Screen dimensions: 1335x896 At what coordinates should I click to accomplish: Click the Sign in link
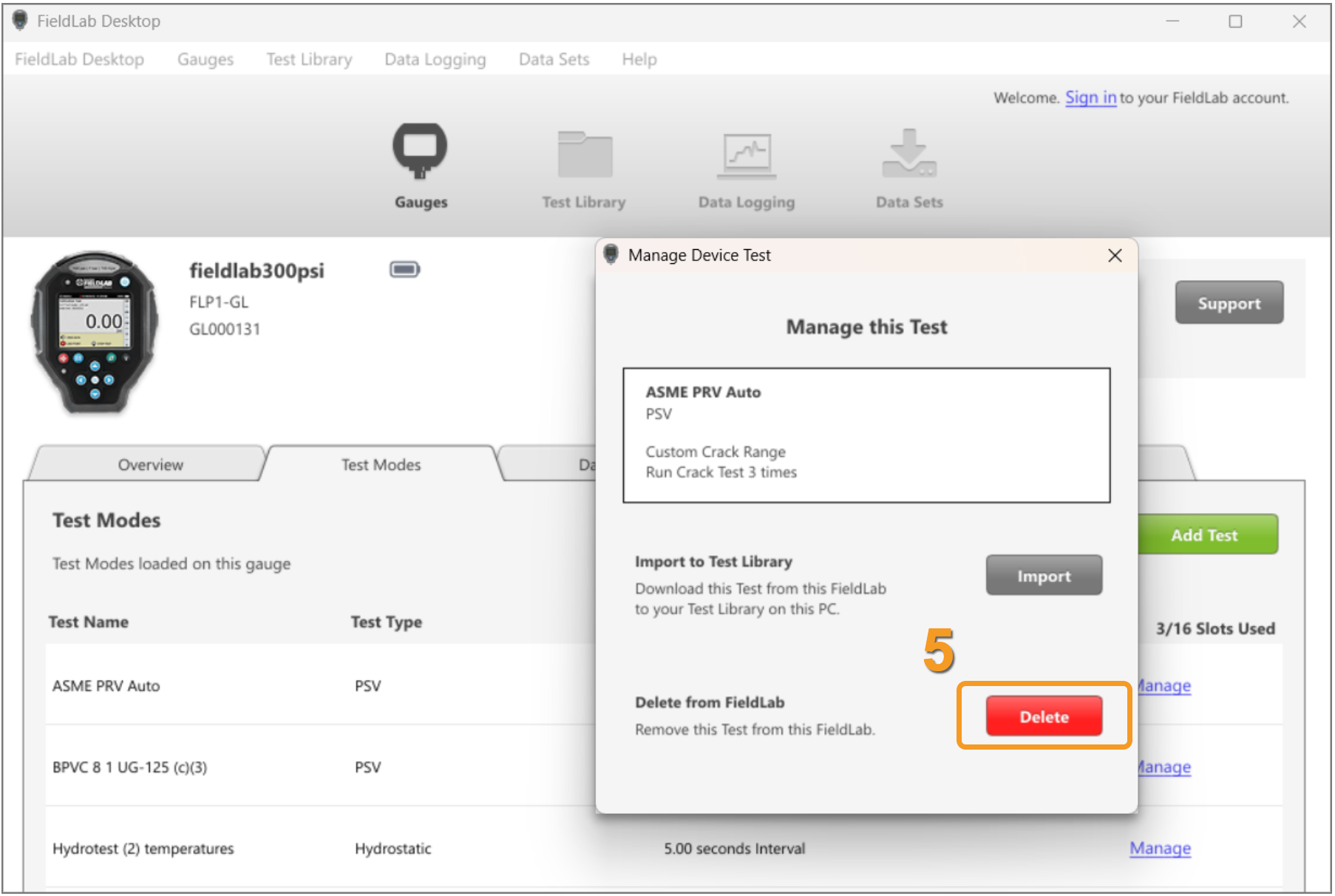click(x=1090, y=98)
